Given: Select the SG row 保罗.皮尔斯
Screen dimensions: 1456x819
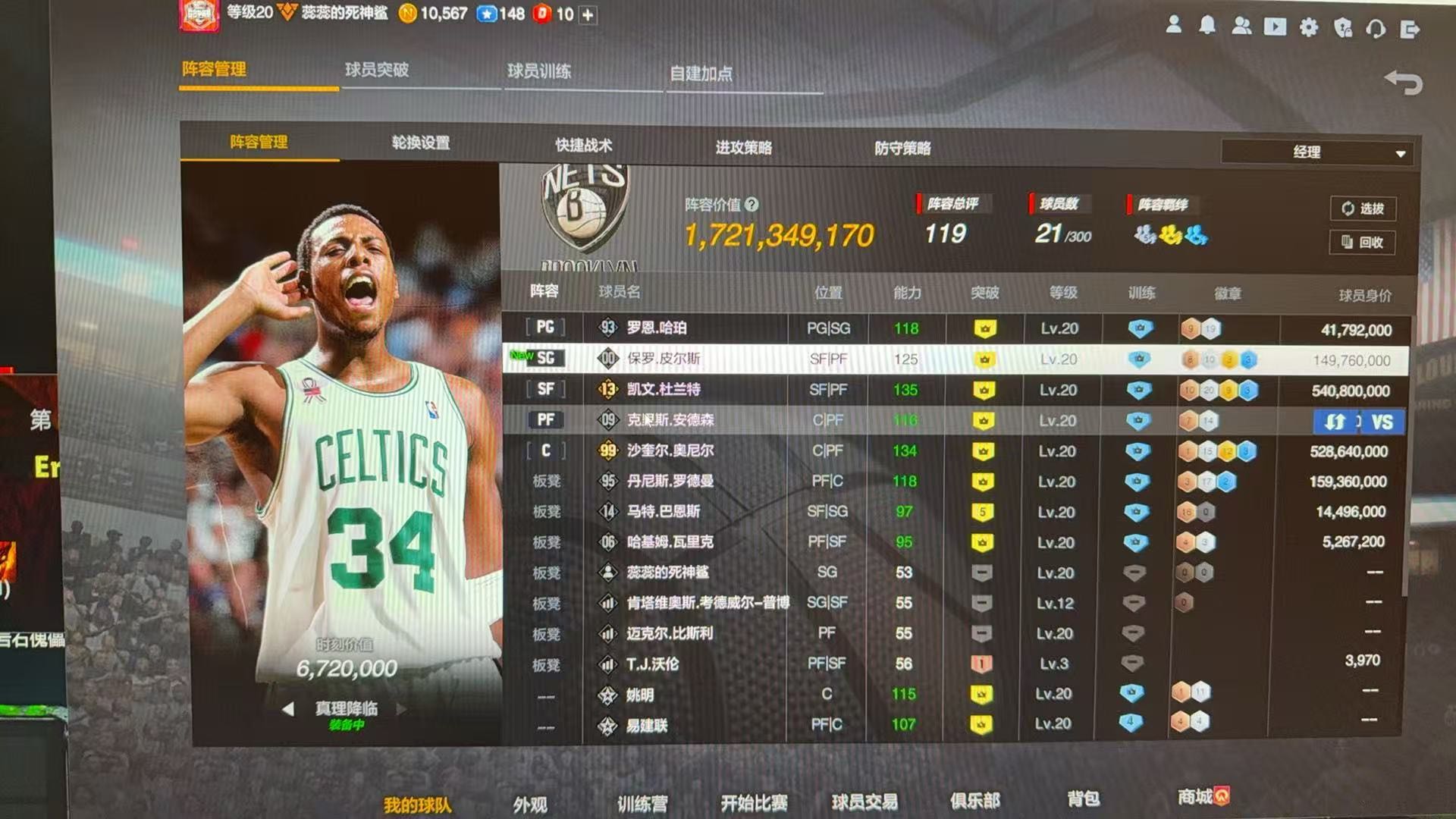Looking at the screenshot, I should [x=955, y=359].
